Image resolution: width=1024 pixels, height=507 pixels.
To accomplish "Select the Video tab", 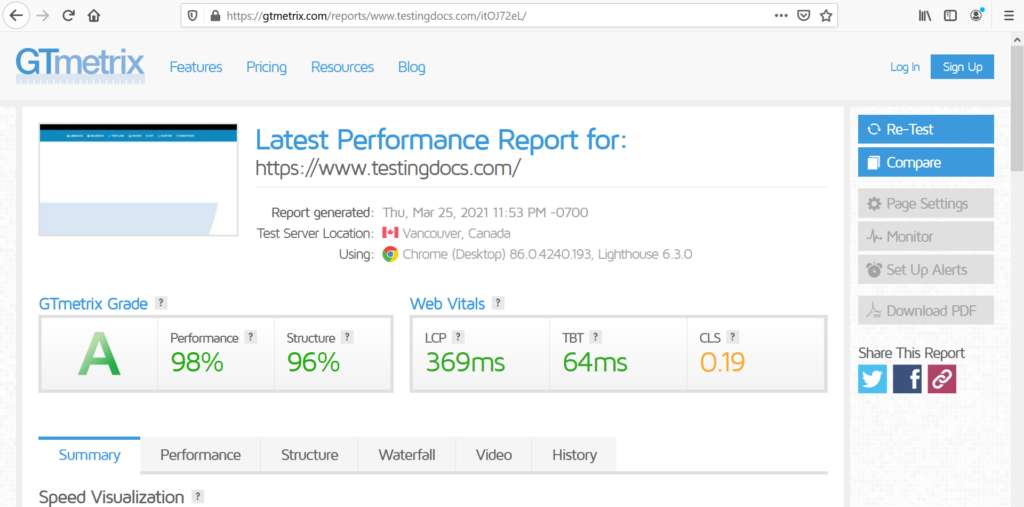I will point(494,455).
